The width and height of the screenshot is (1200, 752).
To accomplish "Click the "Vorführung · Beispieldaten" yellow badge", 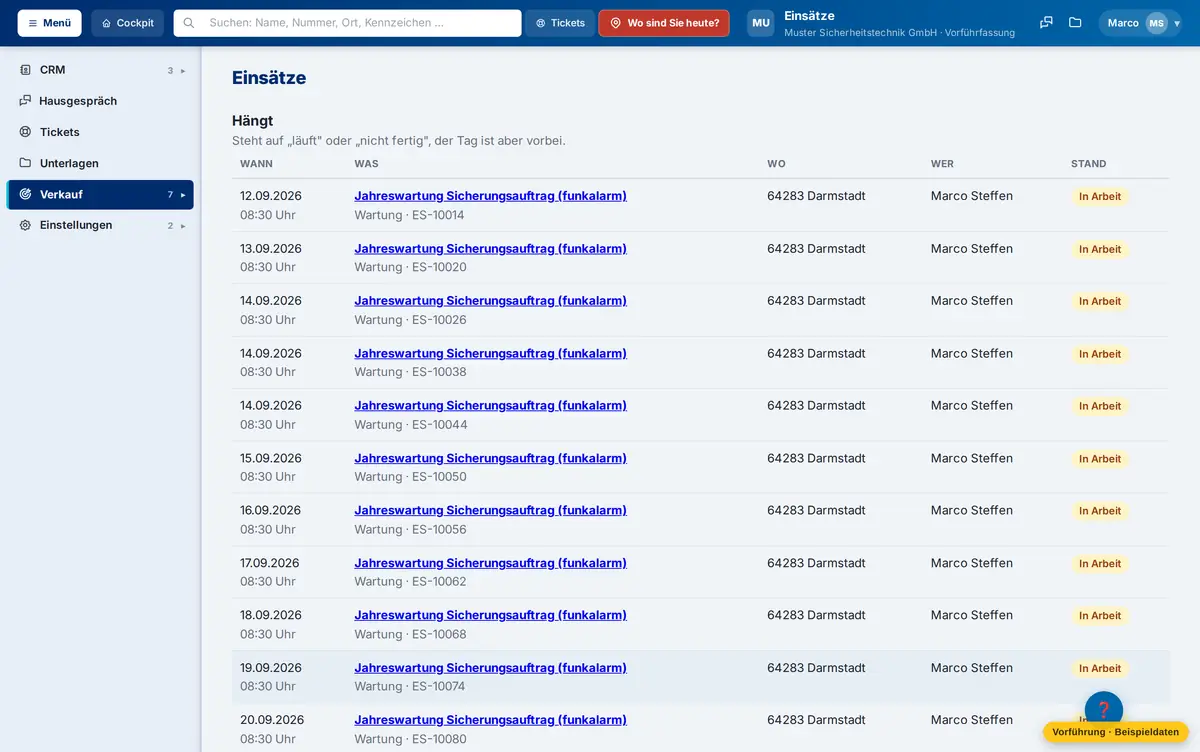I will 1116,732.
